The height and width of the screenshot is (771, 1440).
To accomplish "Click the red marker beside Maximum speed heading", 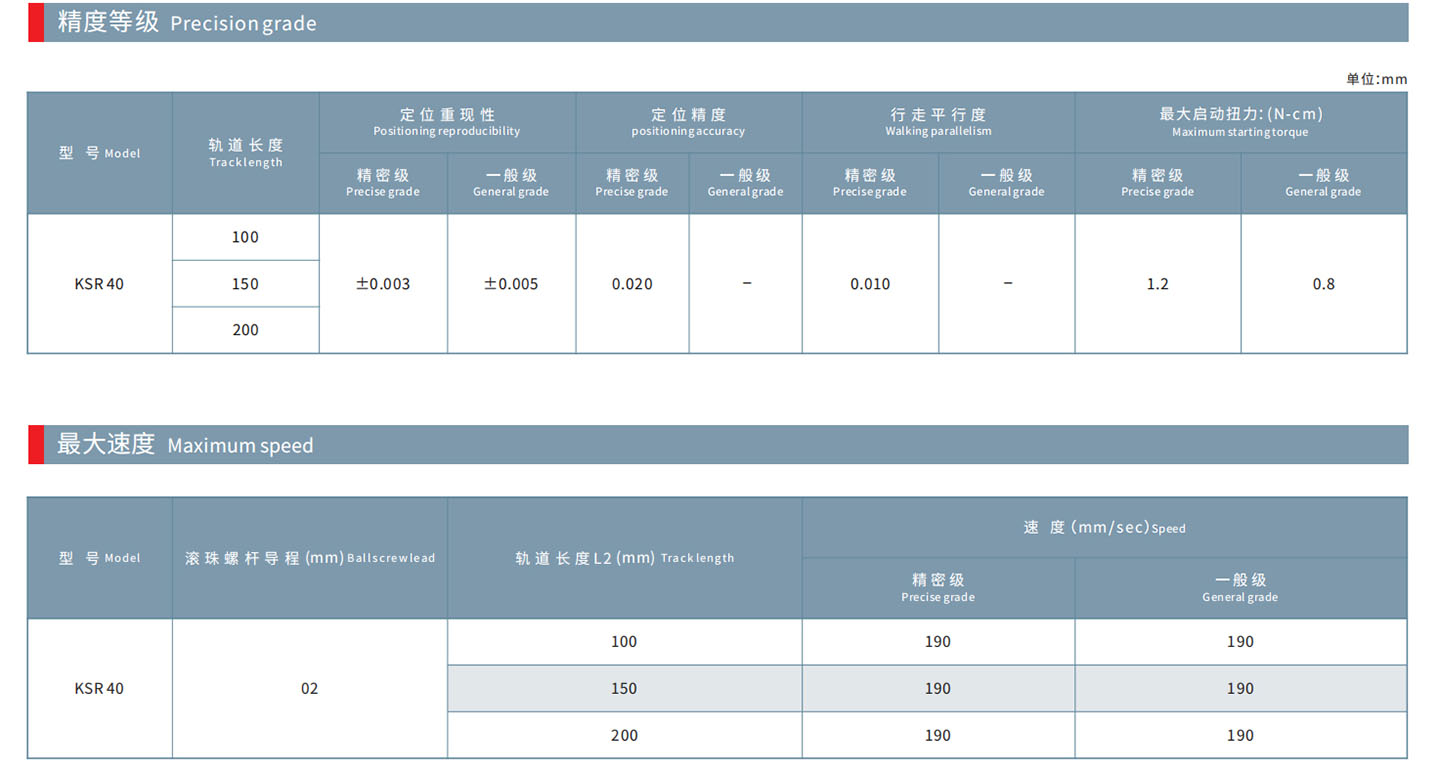I will (x=35, y=445).
